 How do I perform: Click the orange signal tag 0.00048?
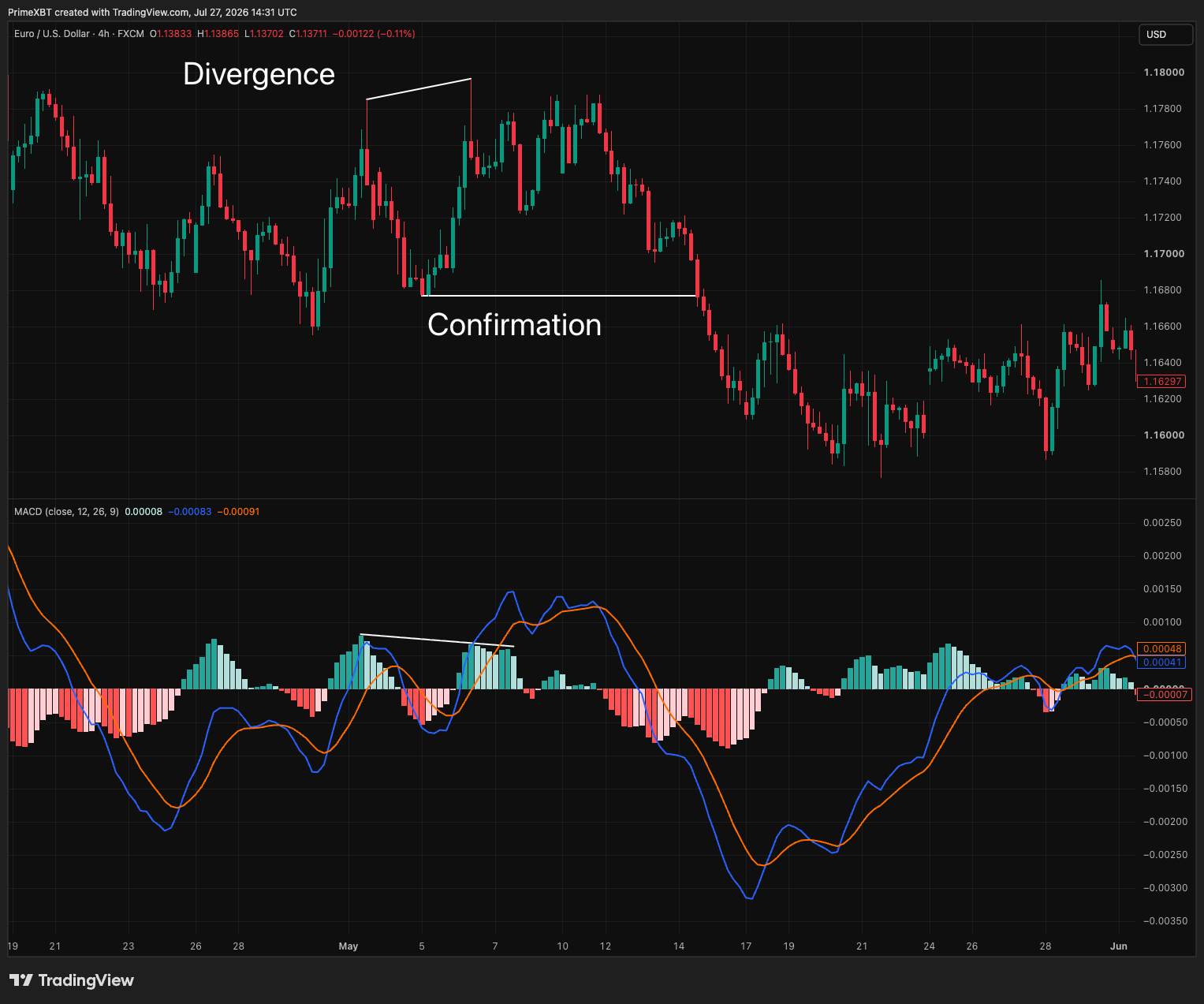[x=1163, y=649]
